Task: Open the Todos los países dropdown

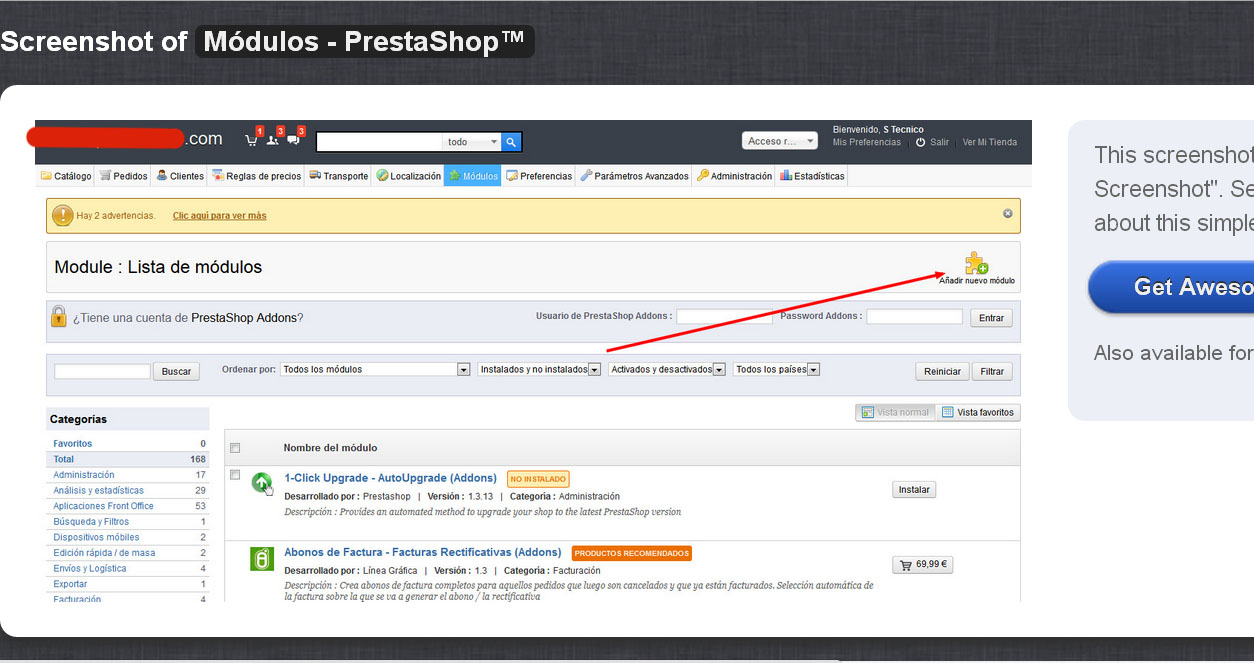Action: 777,370
